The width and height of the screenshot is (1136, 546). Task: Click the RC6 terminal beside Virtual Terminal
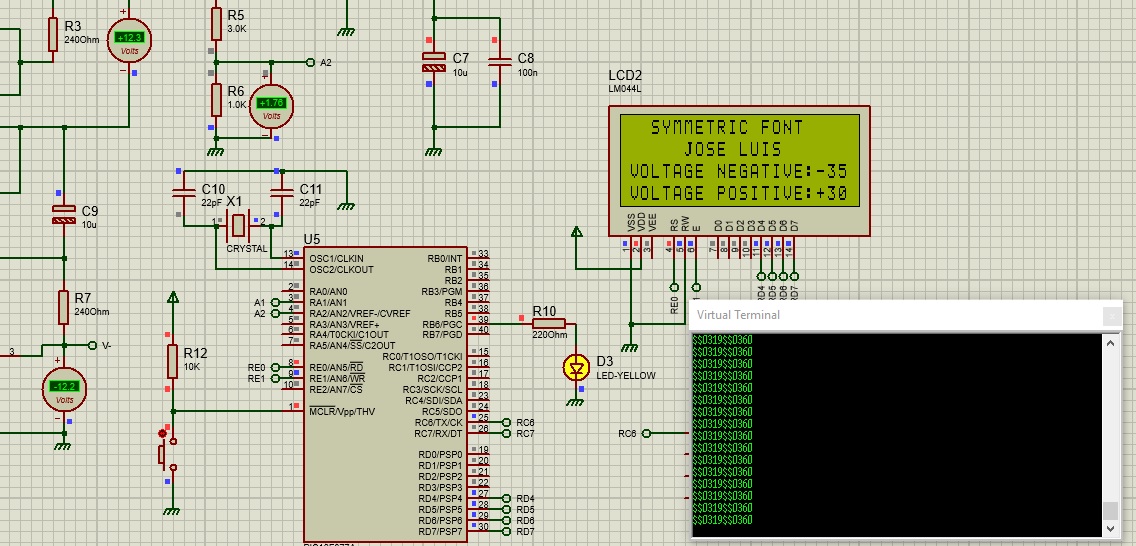point(647,433)
